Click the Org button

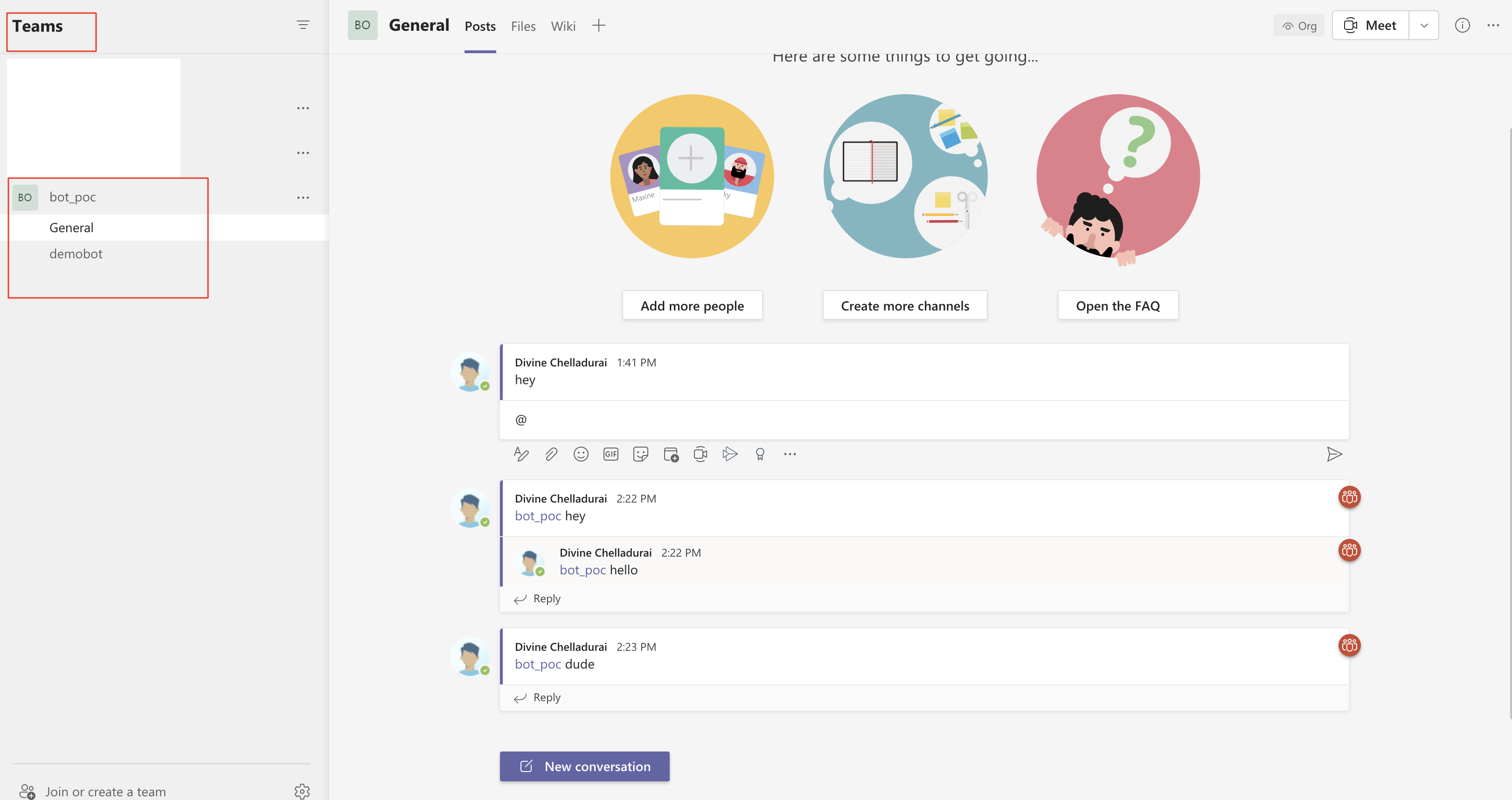[x=1298, y=25]
